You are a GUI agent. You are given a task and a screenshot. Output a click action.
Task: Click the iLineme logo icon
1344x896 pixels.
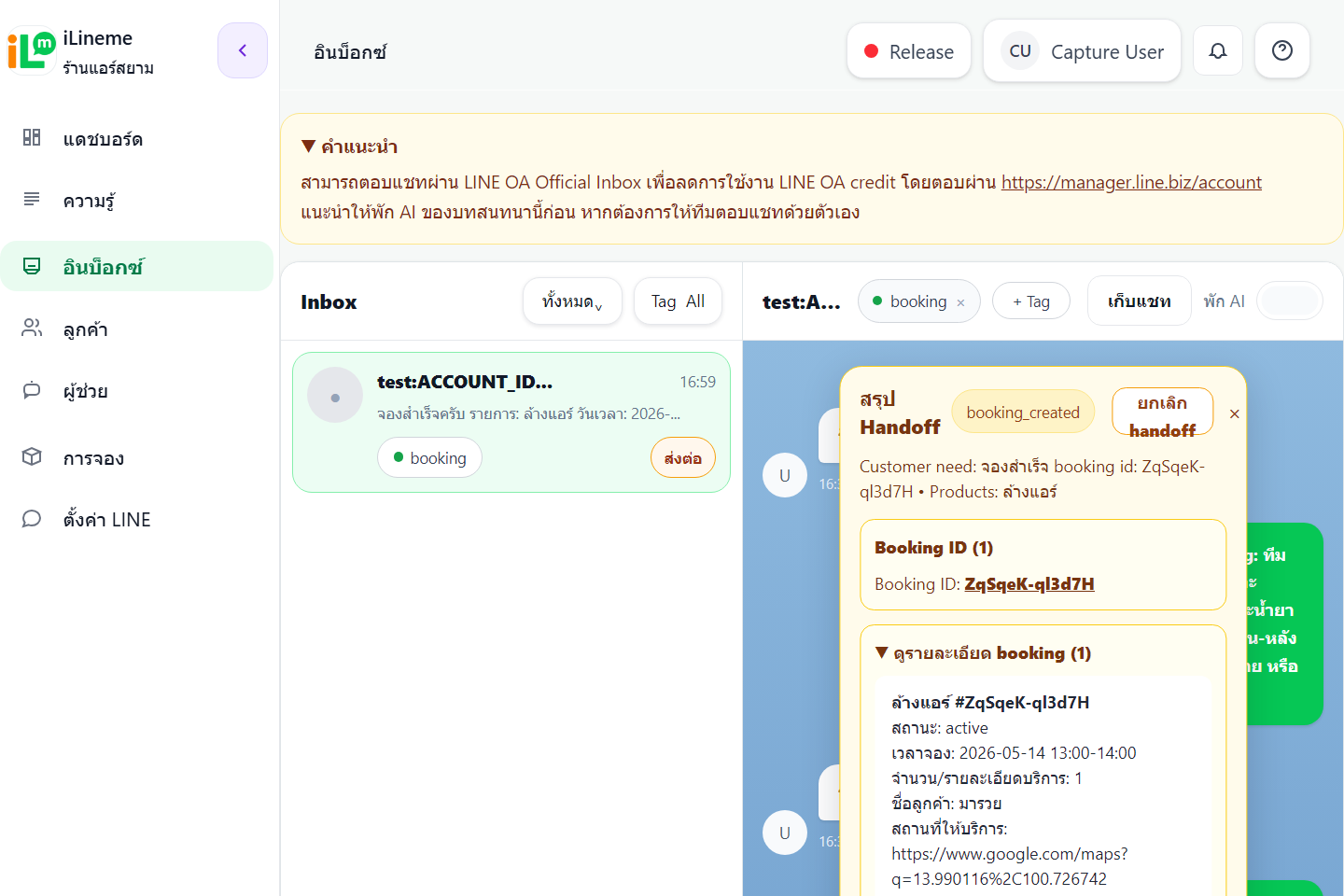[32, 49]
